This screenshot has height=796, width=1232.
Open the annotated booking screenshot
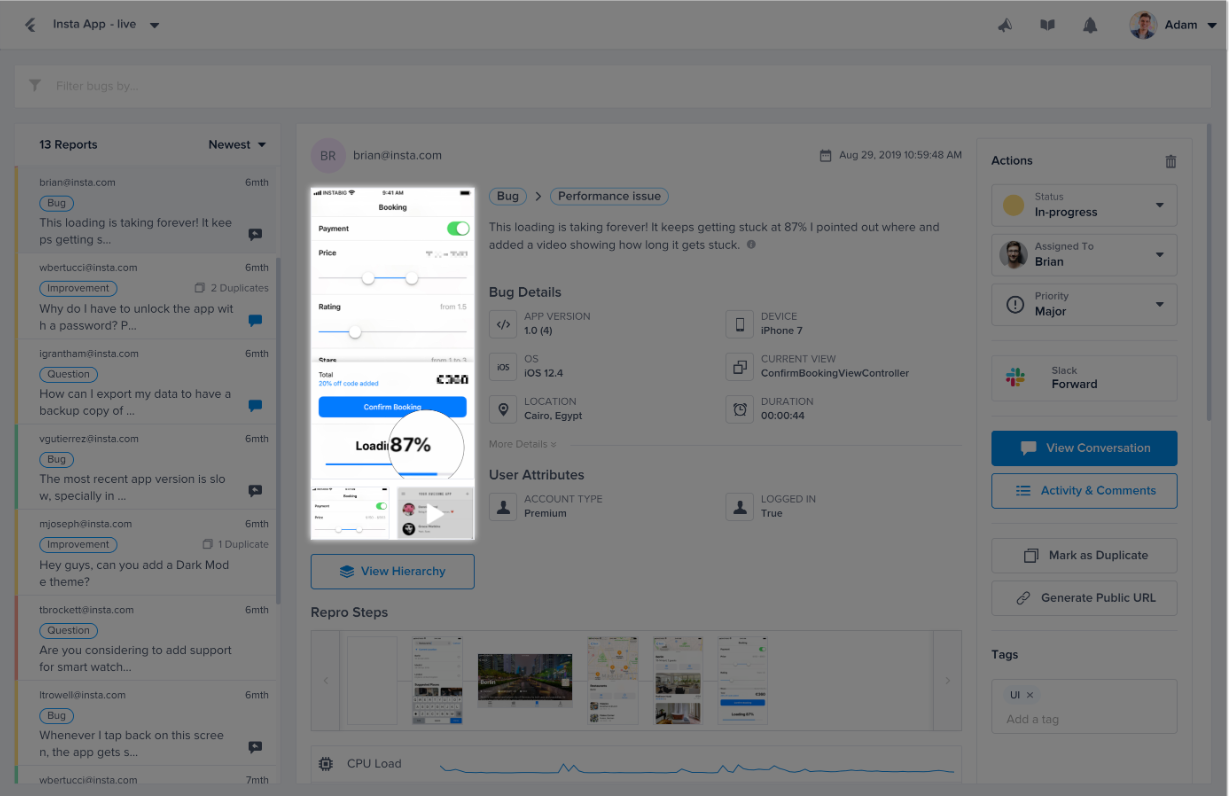click(x=392, y=335)
